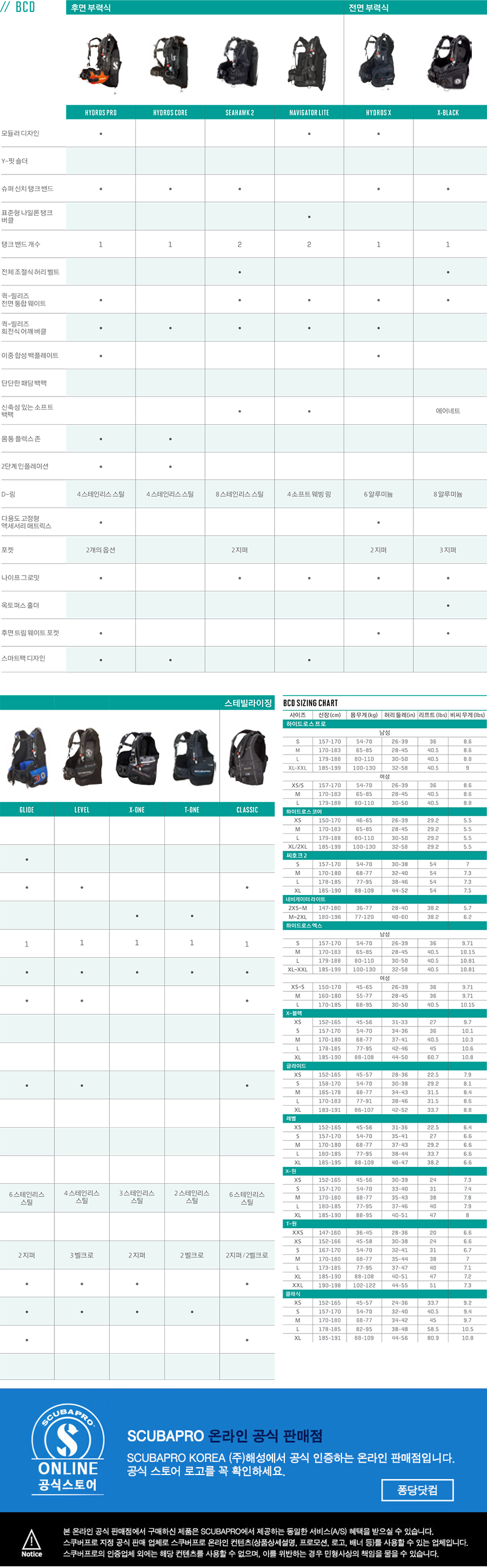This screenshot has height=1568, width=487.
Task: Select the 씨호크 2 sizing chart section header
Action: (x=297, y=855)
